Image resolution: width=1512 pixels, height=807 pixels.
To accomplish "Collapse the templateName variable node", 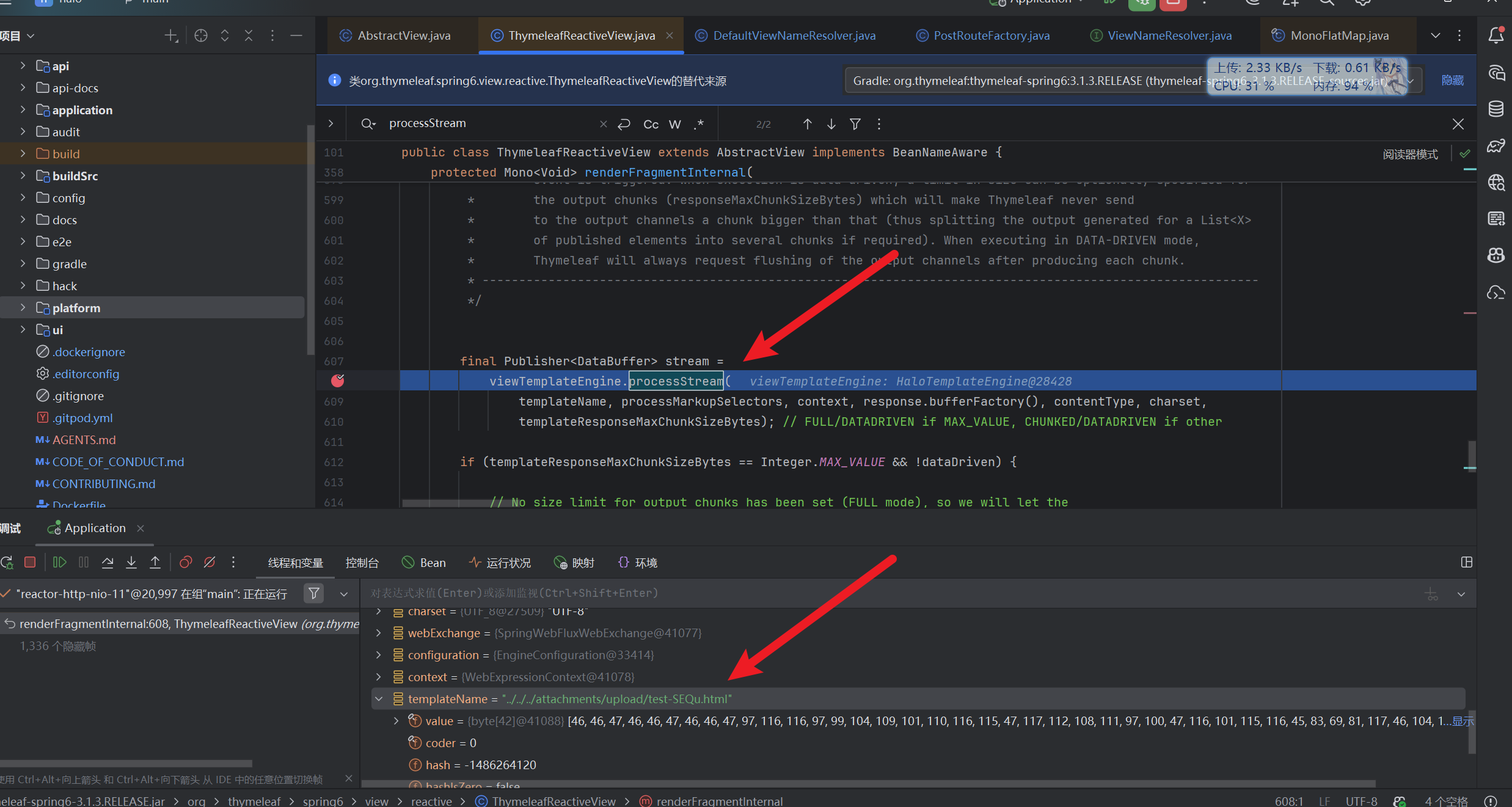I will (379, 699).
